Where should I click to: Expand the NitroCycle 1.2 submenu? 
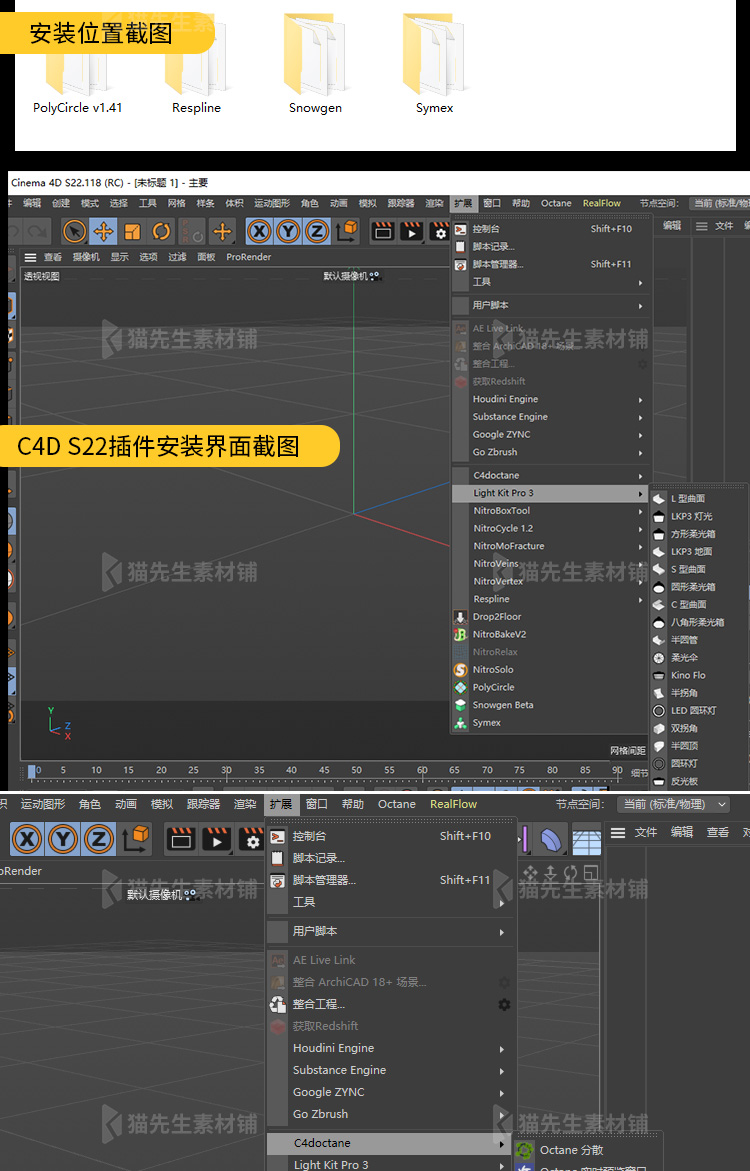click(x=548, y=529)
